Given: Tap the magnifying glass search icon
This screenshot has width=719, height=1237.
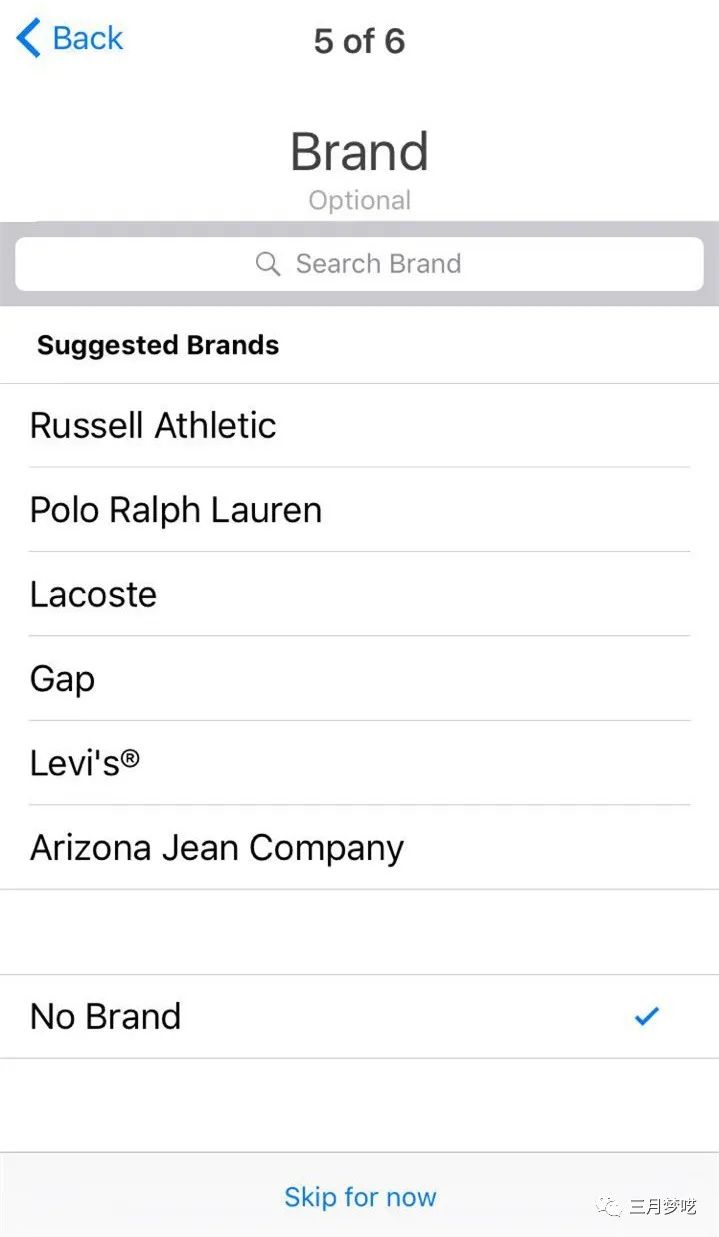Looking at the screenshot, I should [268, 264].
